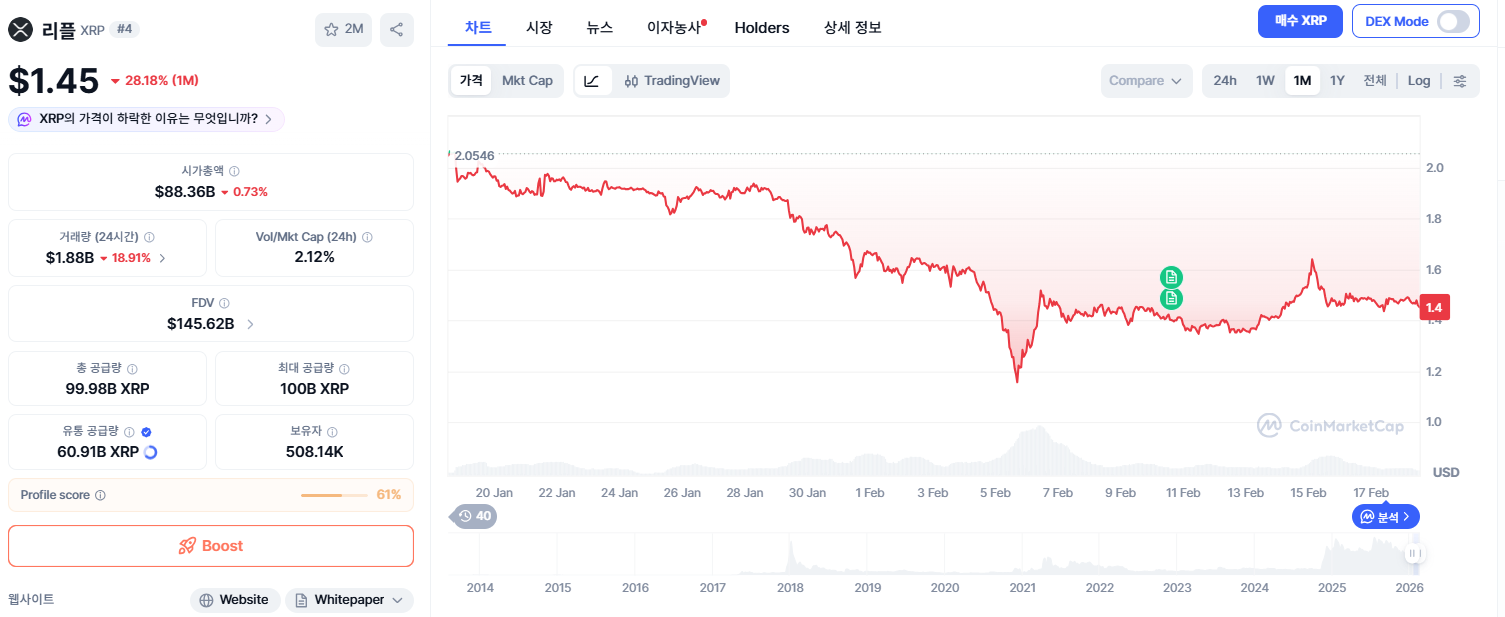Toggle Log scale on chart
The width and height of the screenshot is (1505, 617).
1419,81
